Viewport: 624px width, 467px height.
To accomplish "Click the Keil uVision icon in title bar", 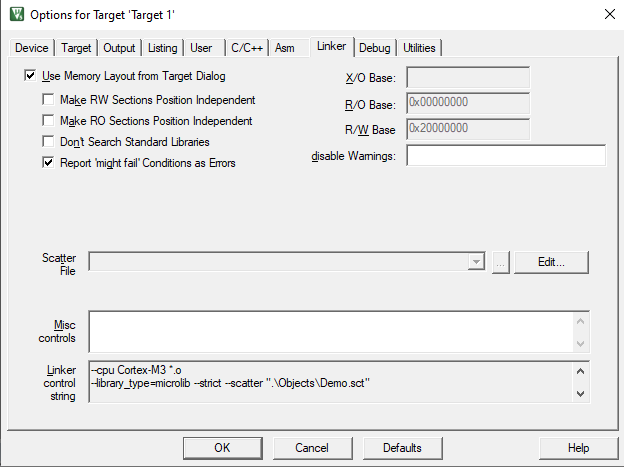I will point(17,14).
